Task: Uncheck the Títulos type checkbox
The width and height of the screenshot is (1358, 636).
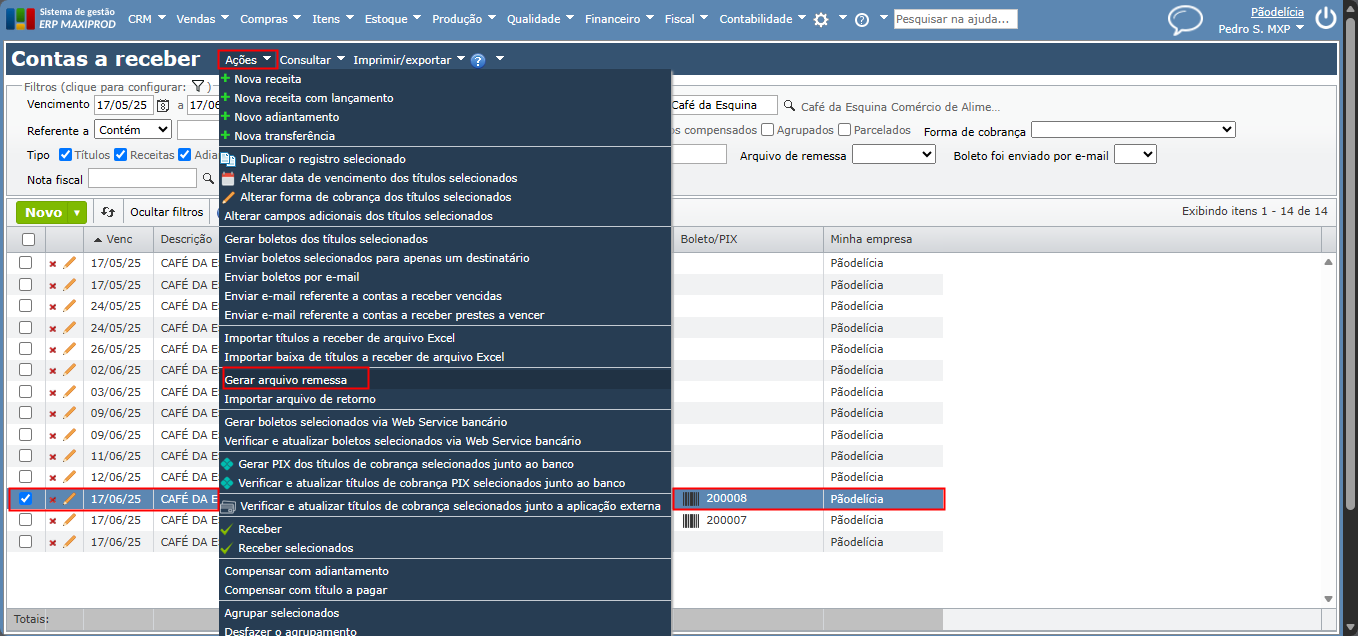Action: coord(65,155)
